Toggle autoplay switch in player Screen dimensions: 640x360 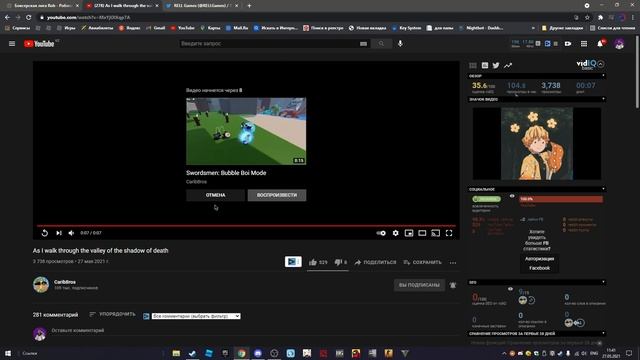(381, 233)
